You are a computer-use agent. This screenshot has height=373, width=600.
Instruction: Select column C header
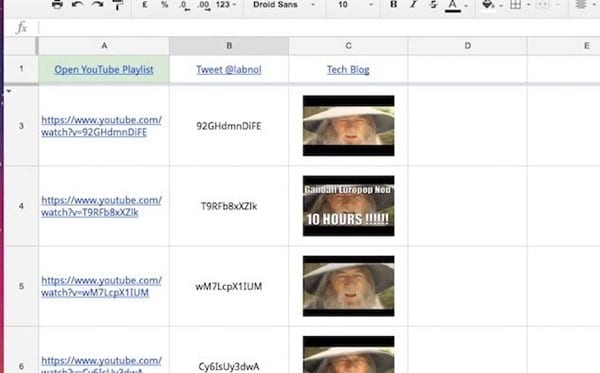click(348, 46)
